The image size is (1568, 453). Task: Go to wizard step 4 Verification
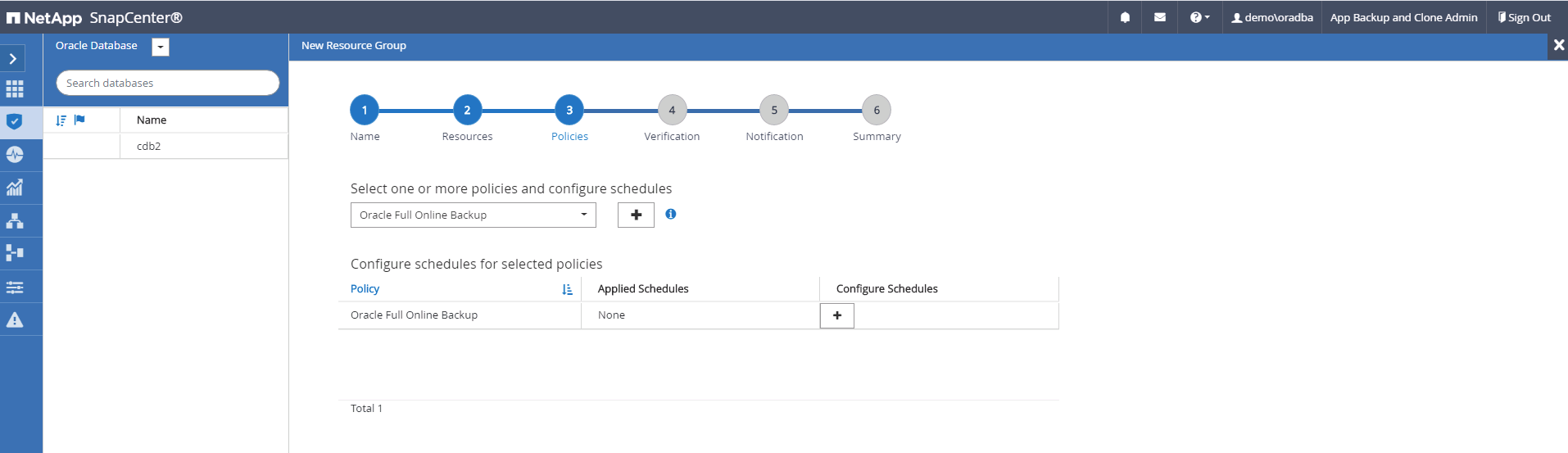(672, 111)
